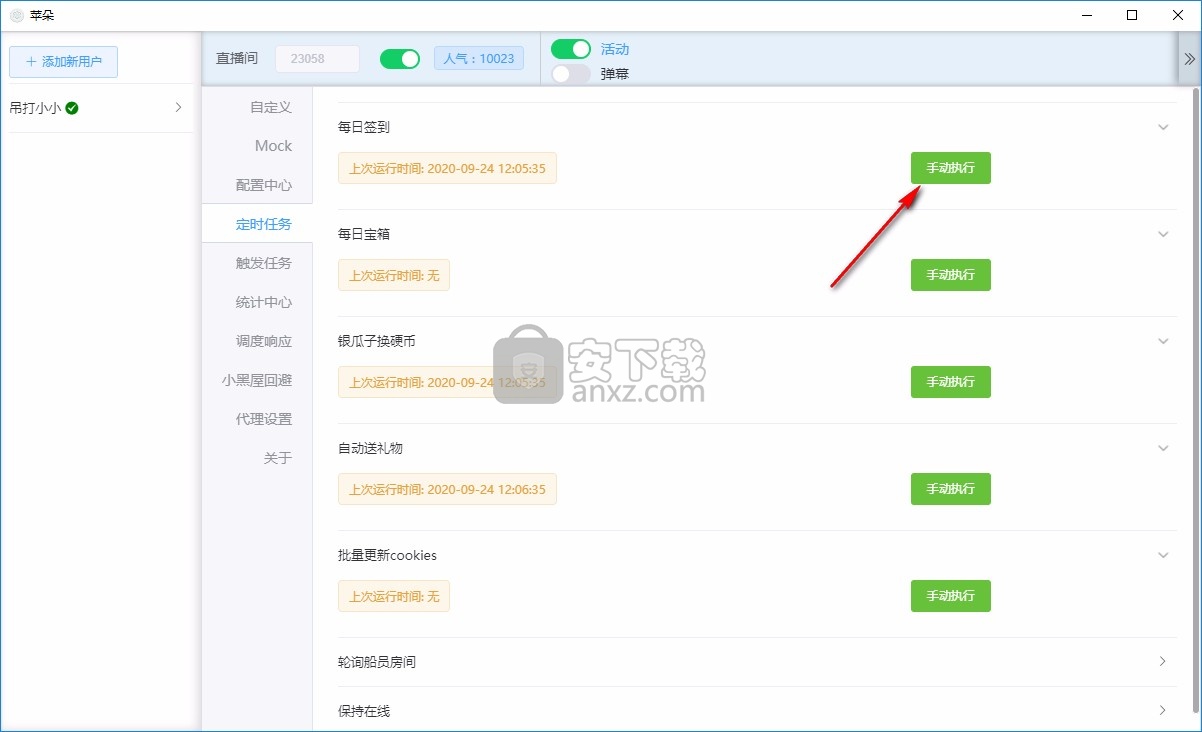This screenshot has width=1202, height=732.
Task: Click the 直播间 label
Action: pos(237,59)
